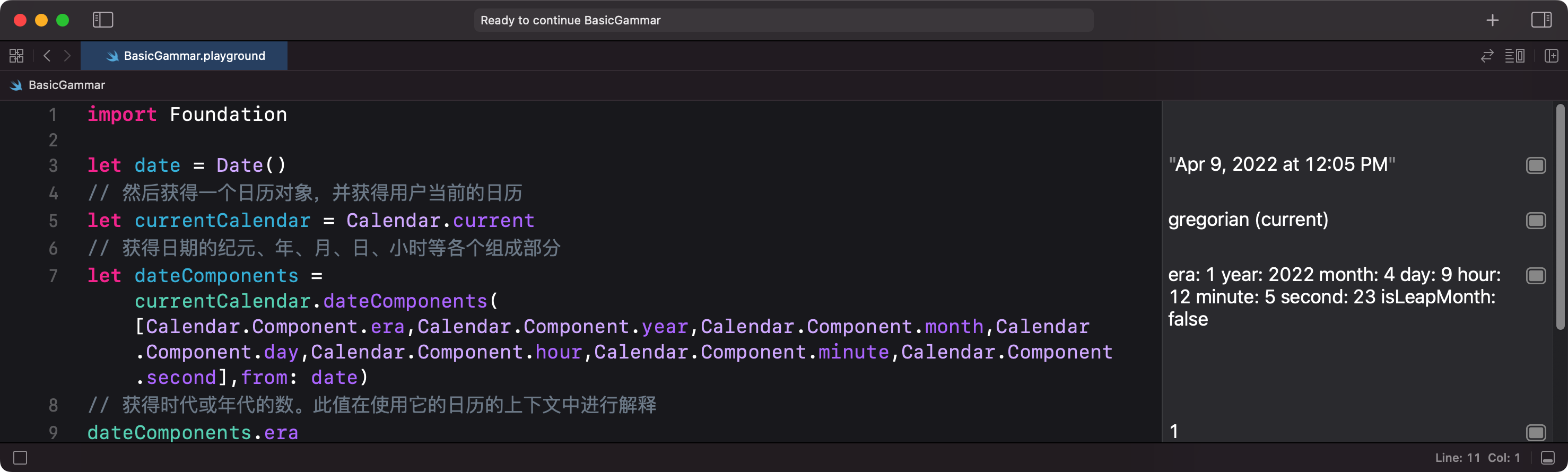Click 'dateComponents' variable name on line 7
The image size is (1568, 472).
click(x=216, y=276)
